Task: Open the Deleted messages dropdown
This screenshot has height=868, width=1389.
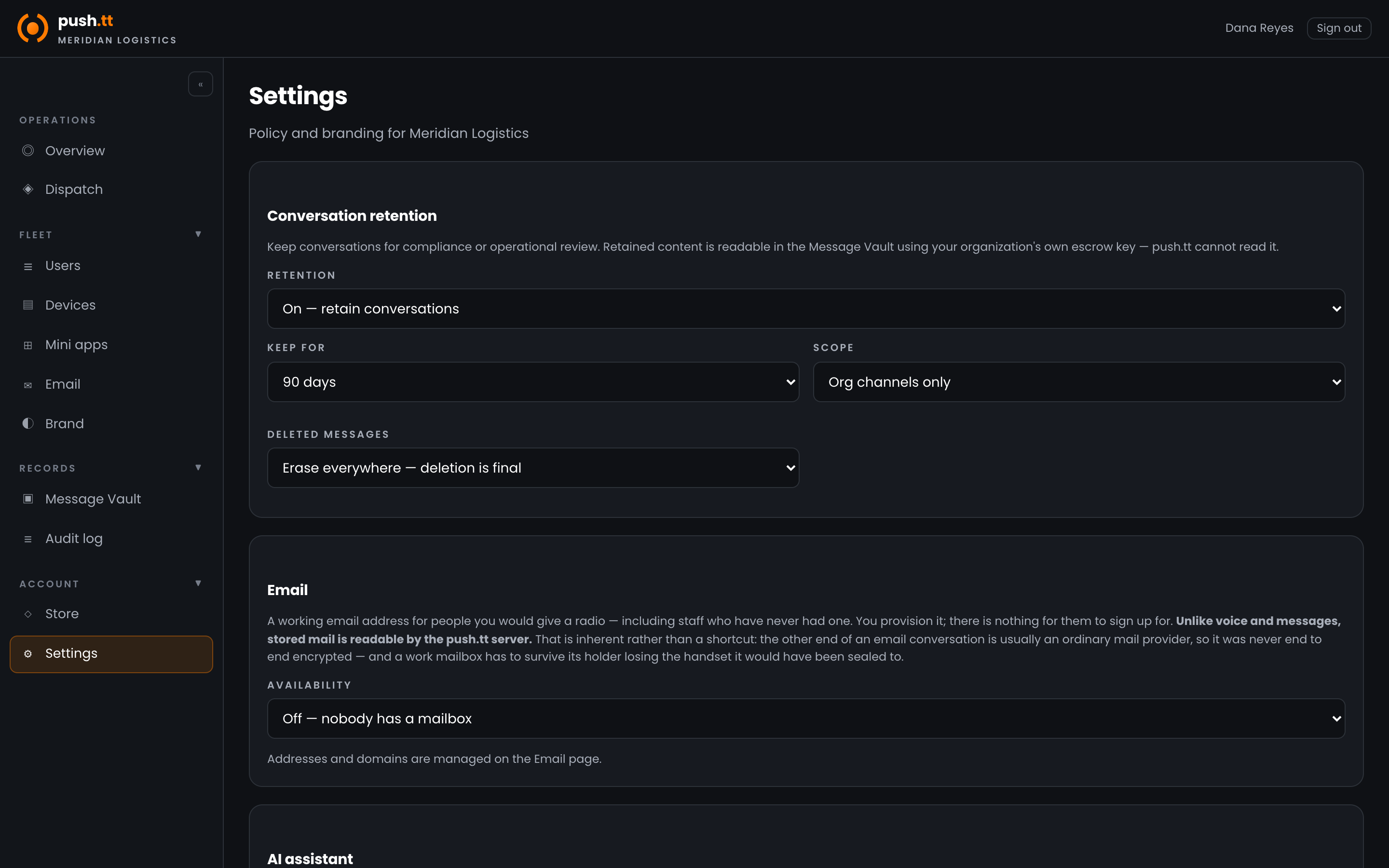Action: [533, 468]
